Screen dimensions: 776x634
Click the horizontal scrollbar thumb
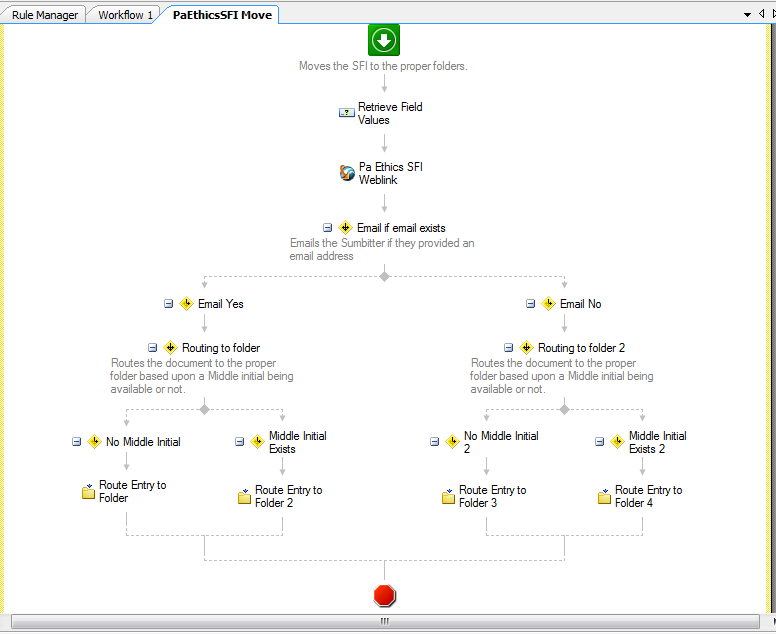(385, 621)
